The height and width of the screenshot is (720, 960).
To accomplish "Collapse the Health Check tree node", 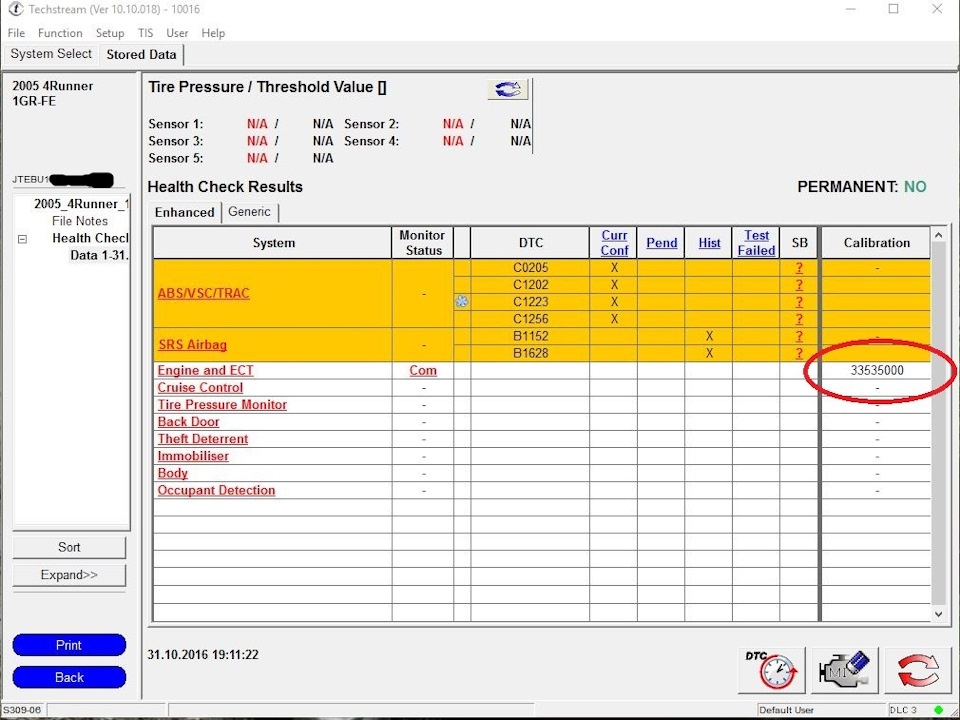I will pyautogui.click(x=23, y=239).
